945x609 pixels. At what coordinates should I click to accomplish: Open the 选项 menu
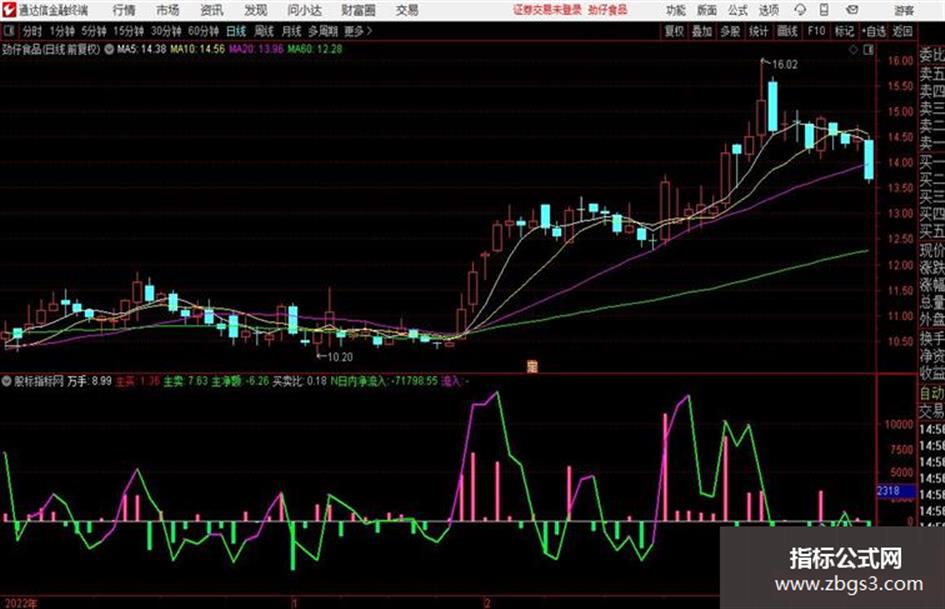click(768, 10)
